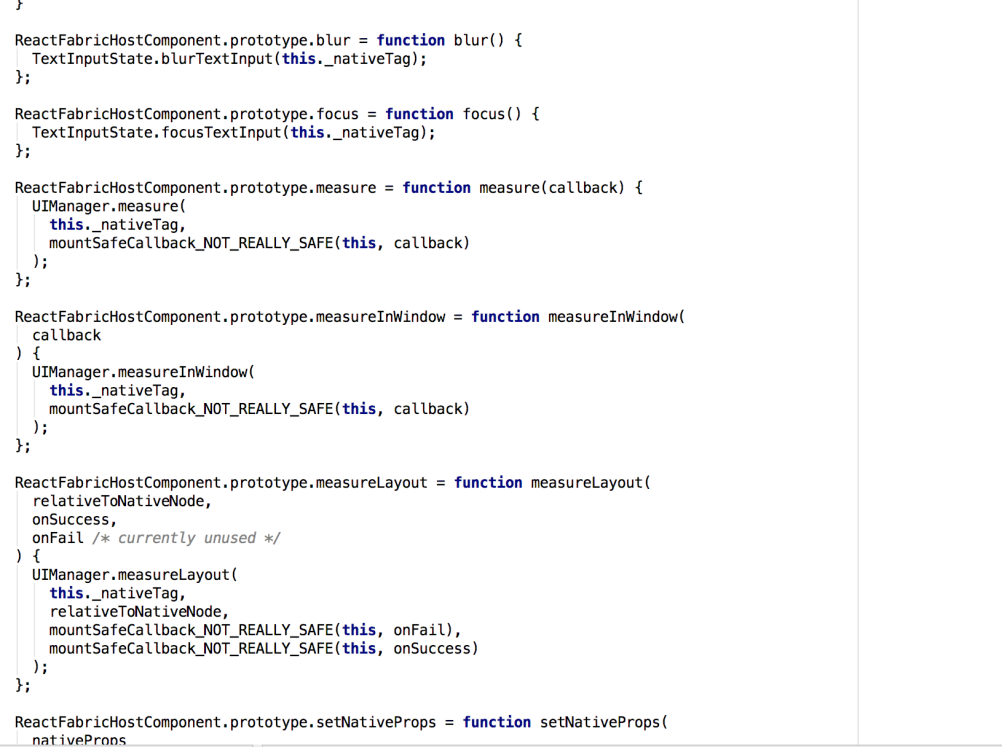Click 'TextInputState.focusTextInput' call
The height and width of the screenshot is (747, 1002).
[233, 132]
